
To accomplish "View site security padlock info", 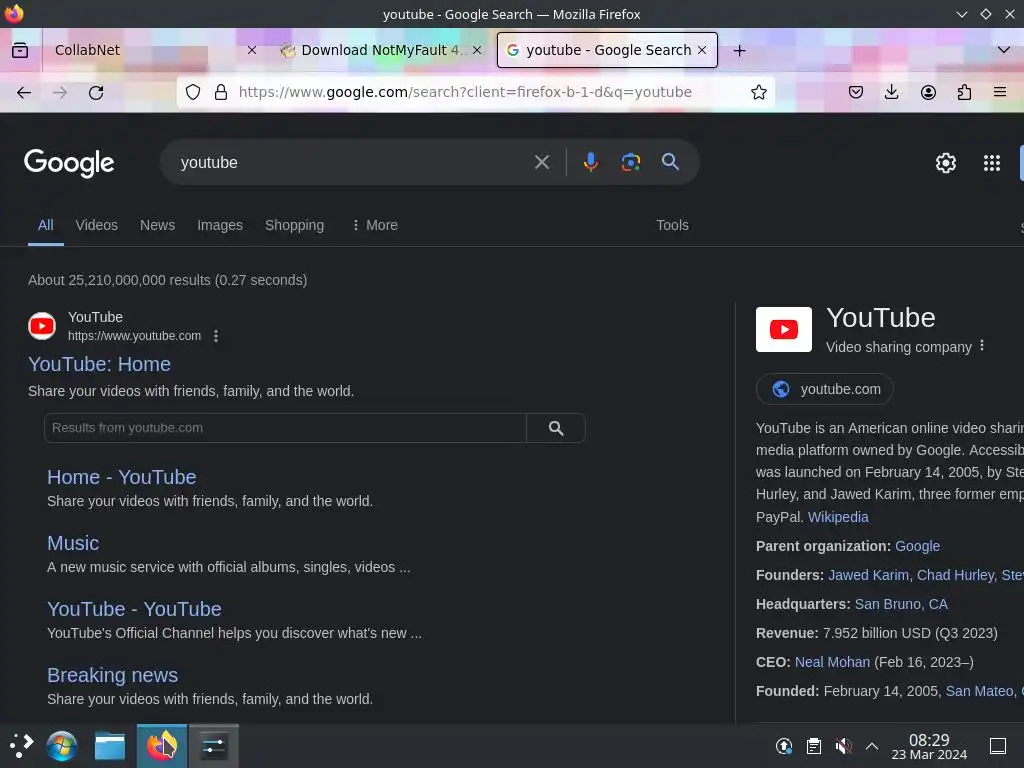I will [x=221, y=92].
